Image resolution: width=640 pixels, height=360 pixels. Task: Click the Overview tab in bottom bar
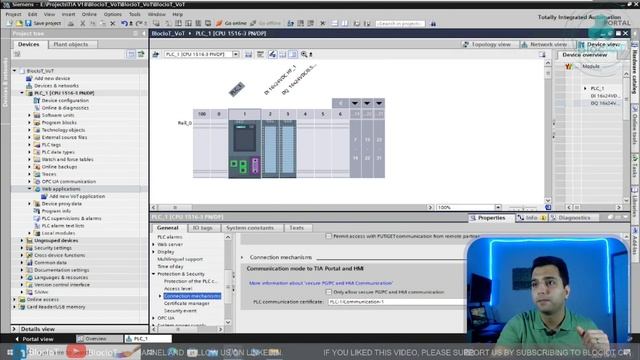coord(99,339)
